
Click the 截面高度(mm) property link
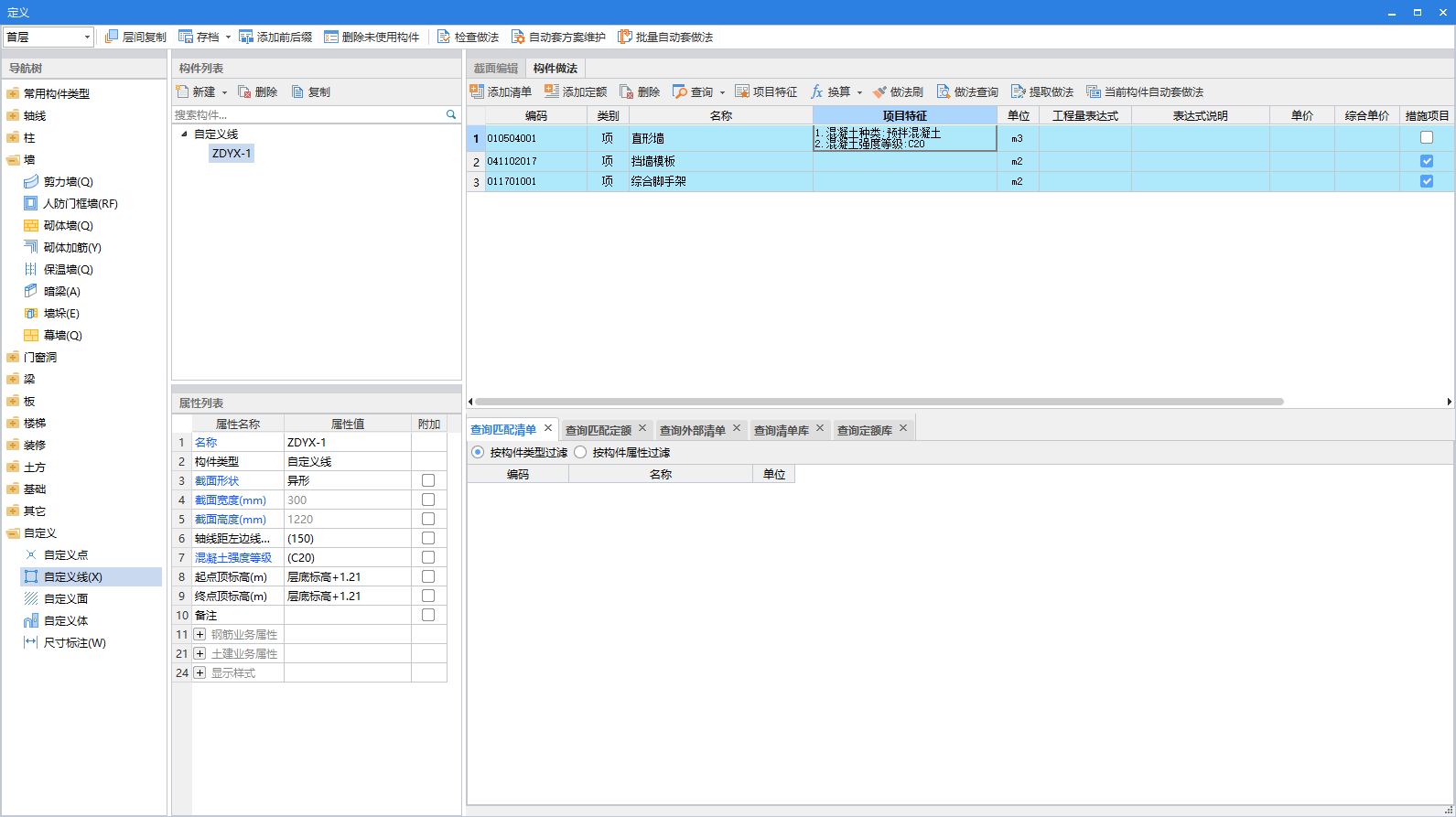[231, 519]
